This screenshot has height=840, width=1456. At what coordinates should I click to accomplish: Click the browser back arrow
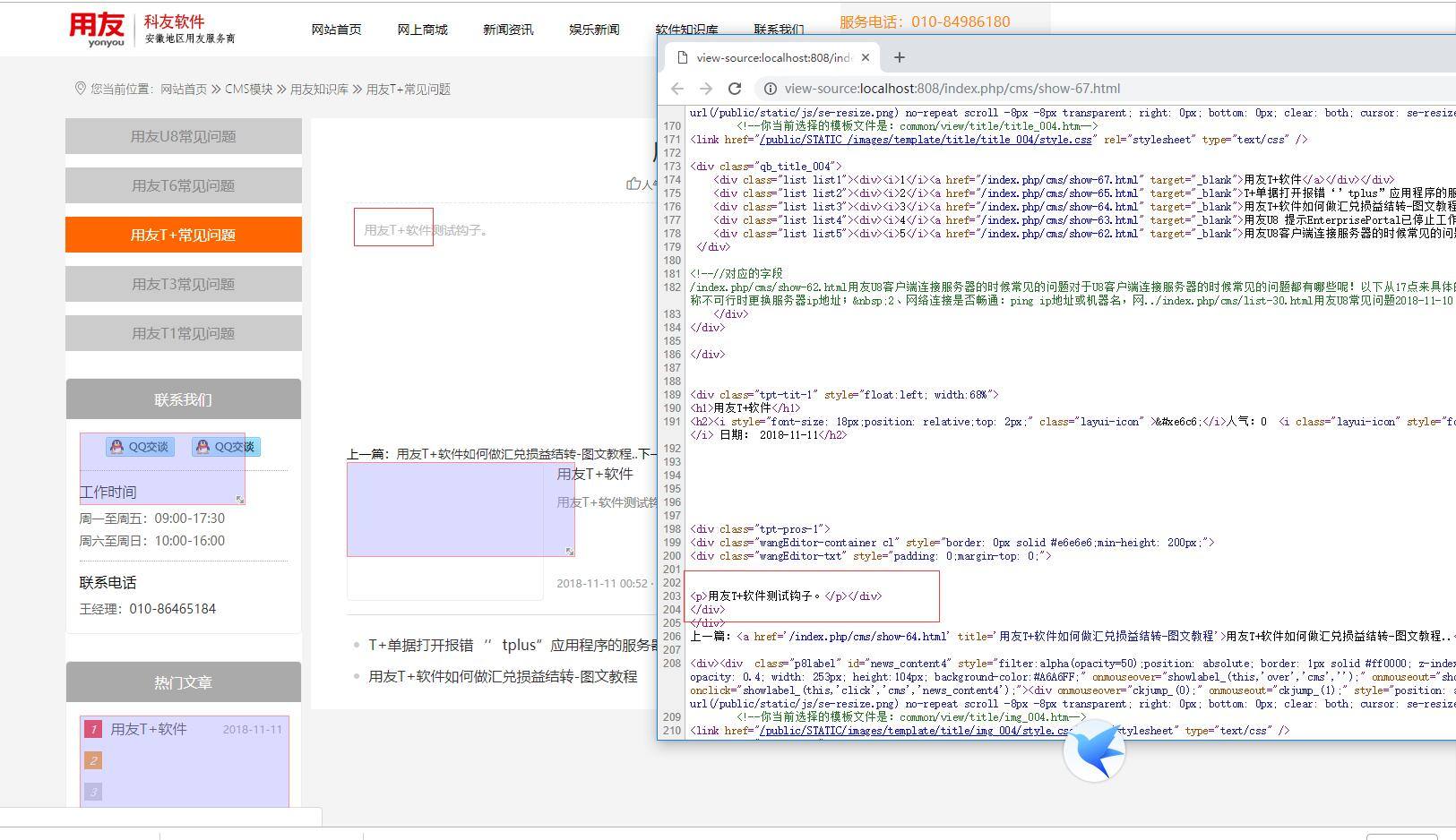[x=677, y=89]
